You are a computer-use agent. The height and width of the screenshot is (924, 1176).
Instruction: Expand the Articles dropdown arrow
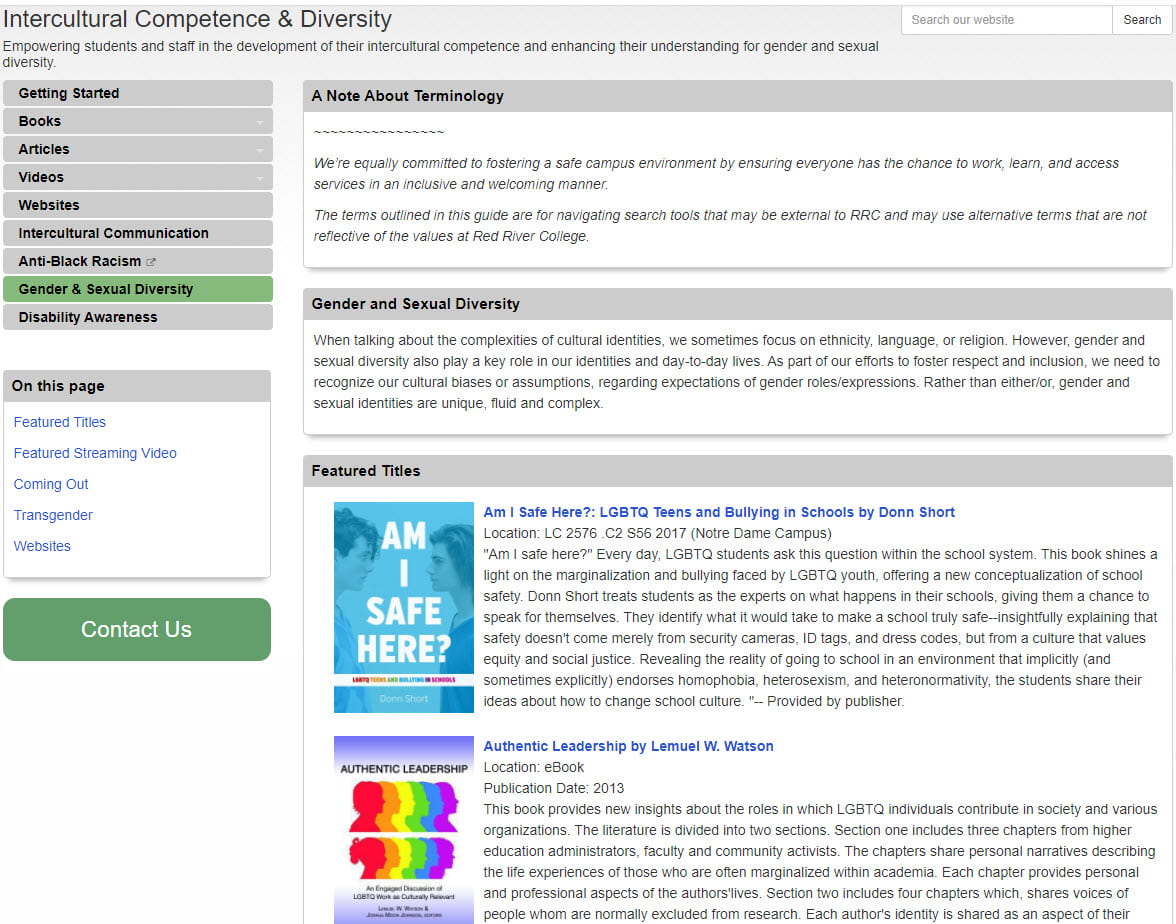259,150
